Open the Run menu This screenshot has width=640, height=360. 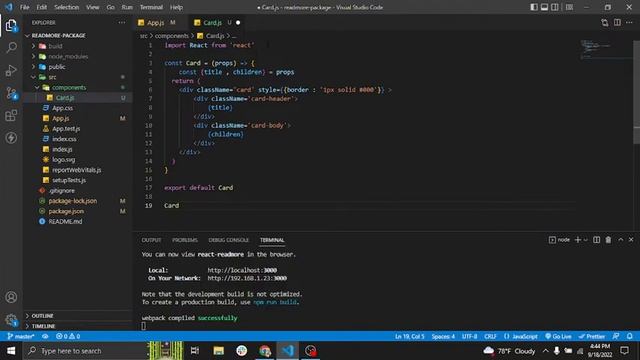tap(127, 7)
